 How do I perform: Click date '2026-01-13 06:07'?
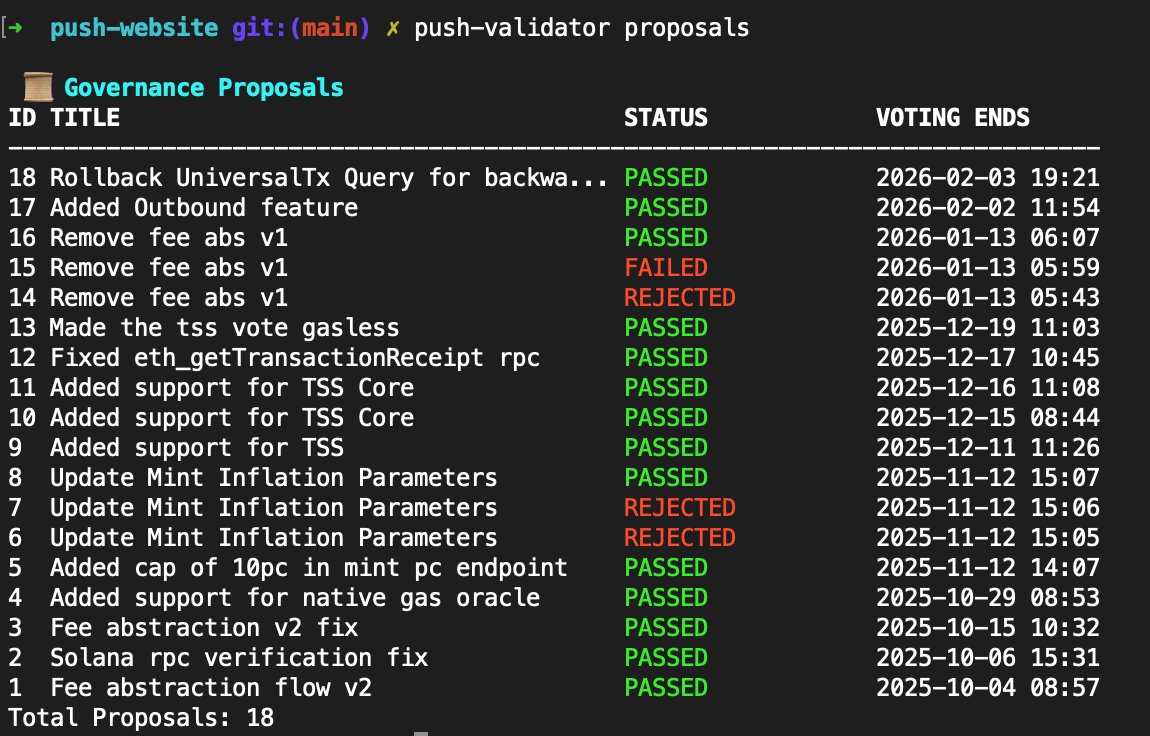point(988,238)
